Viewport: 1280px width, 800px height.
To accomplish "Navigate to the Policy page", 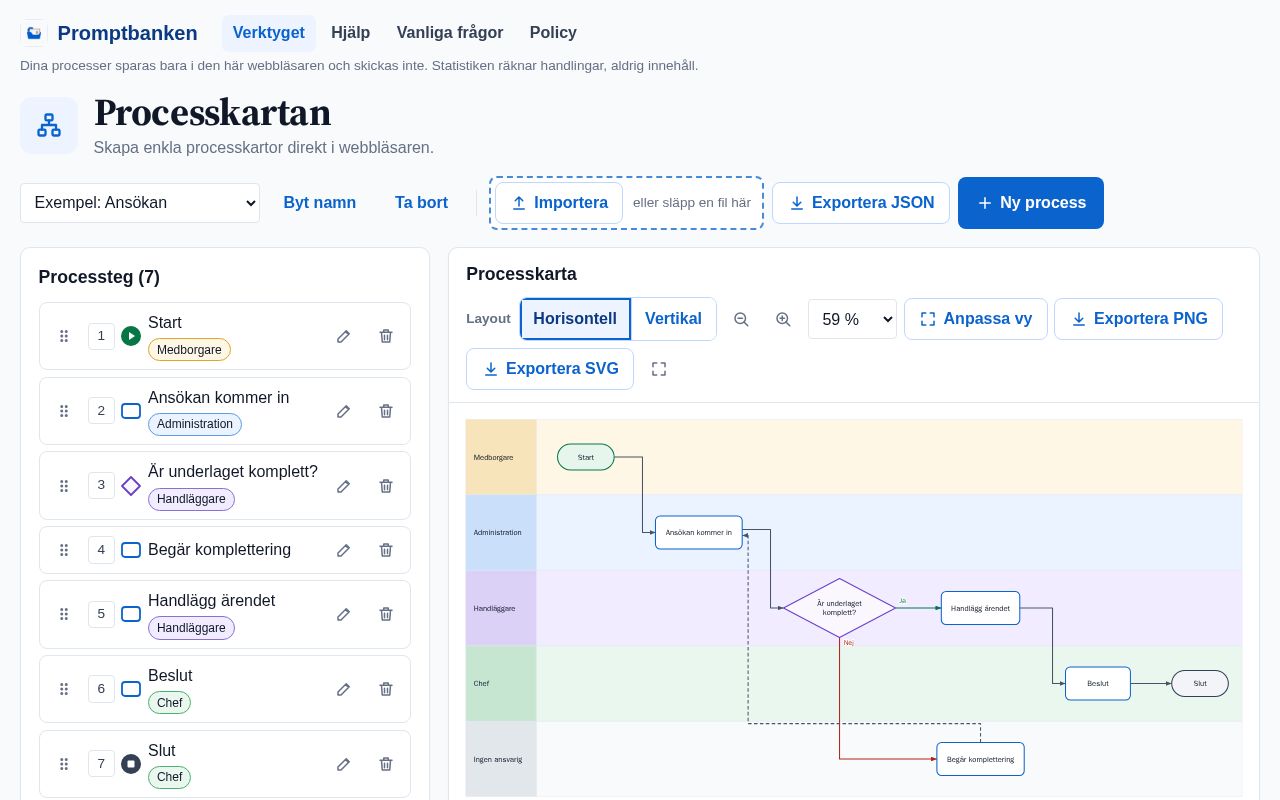I will pos(553,33).
